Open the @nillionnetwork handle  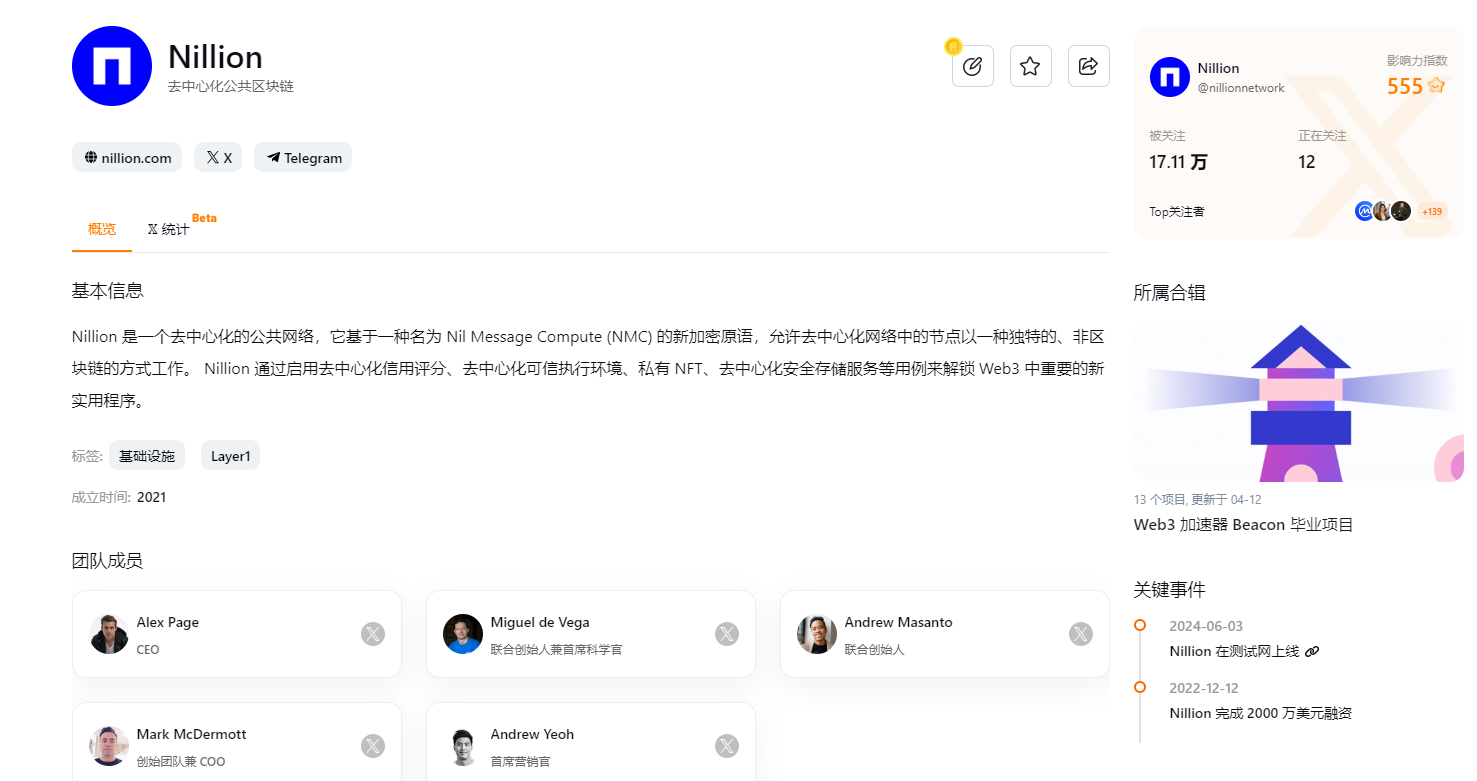[x=1241, y=88]
